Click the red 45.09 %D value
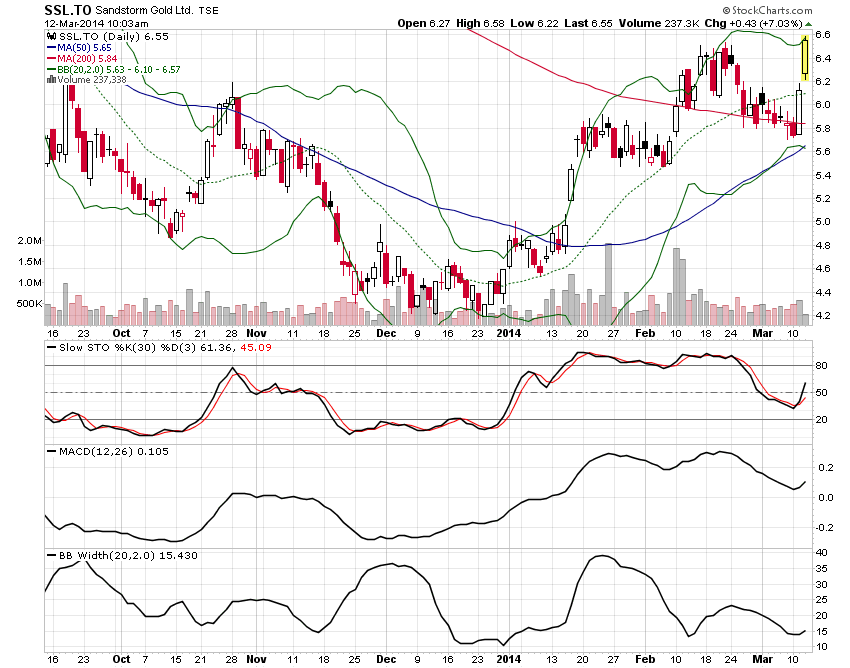The image size is (850, 668). click(x=255, y=348)
